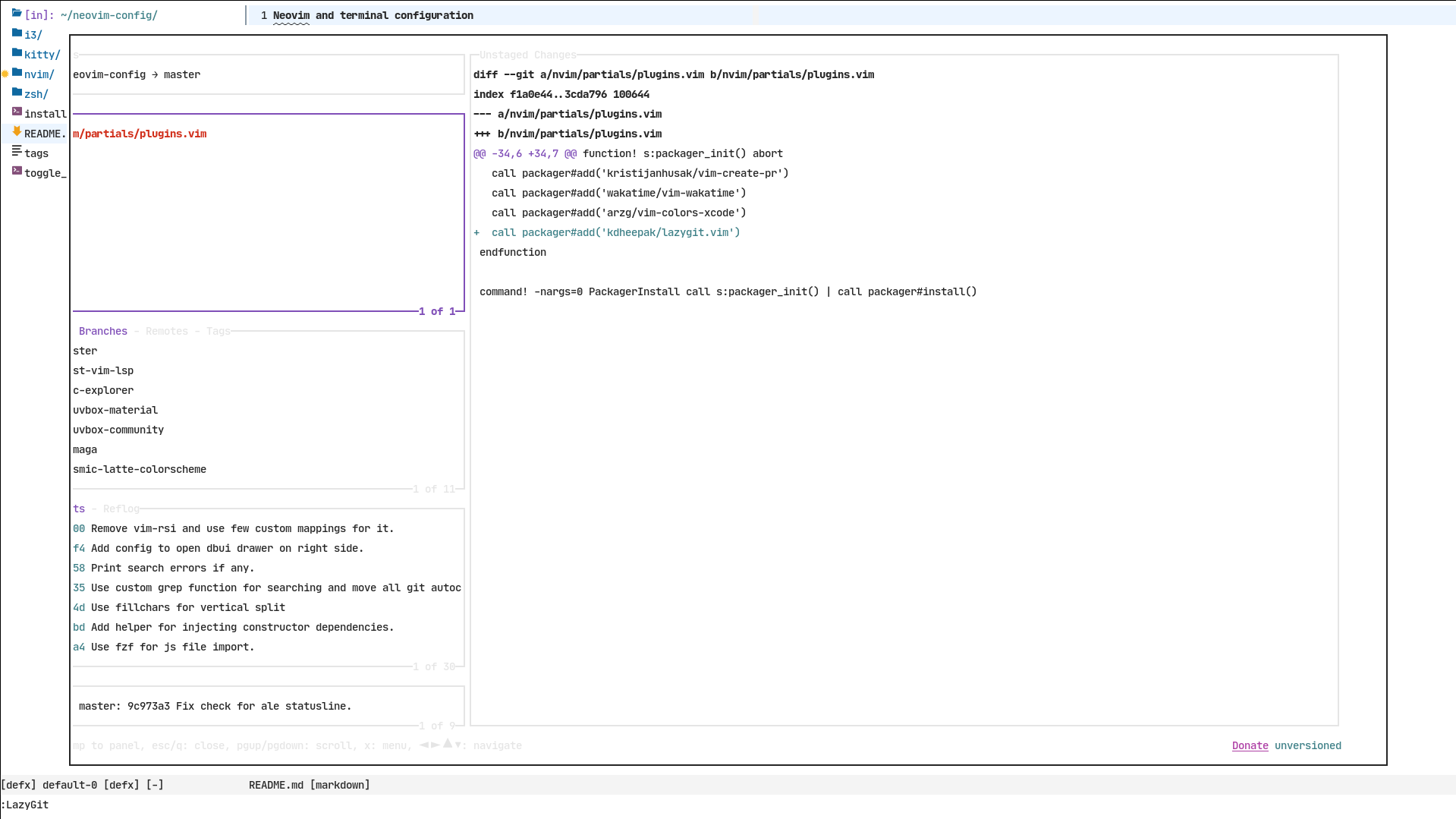Open the i3 folder icon
This screenshot has width=1456, height=819.
pyautogui.click(x=17, y=33)
